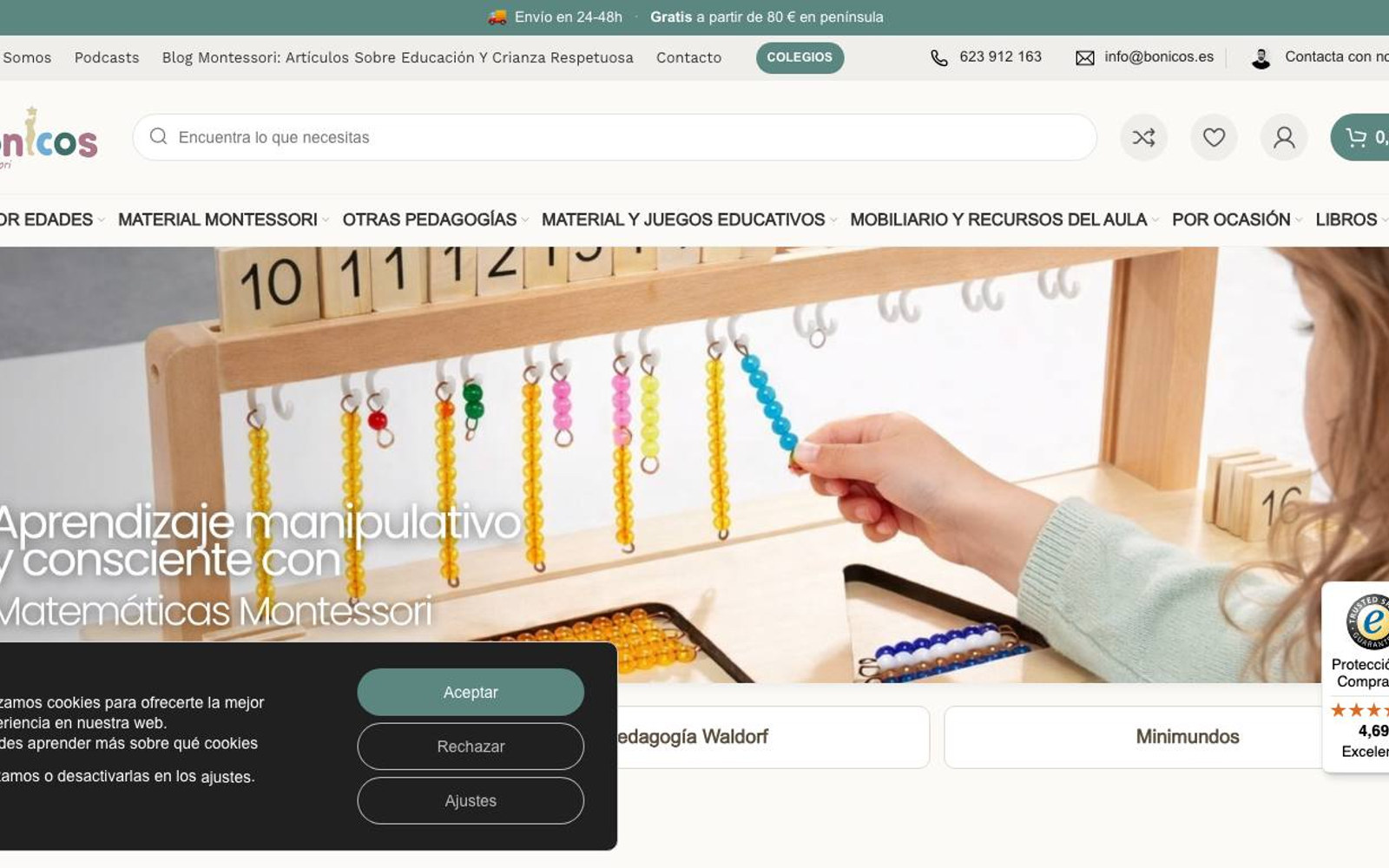The width and height of the screenshot is (1389, 868).
Task: Open the user account icon
Action: 1284,137
